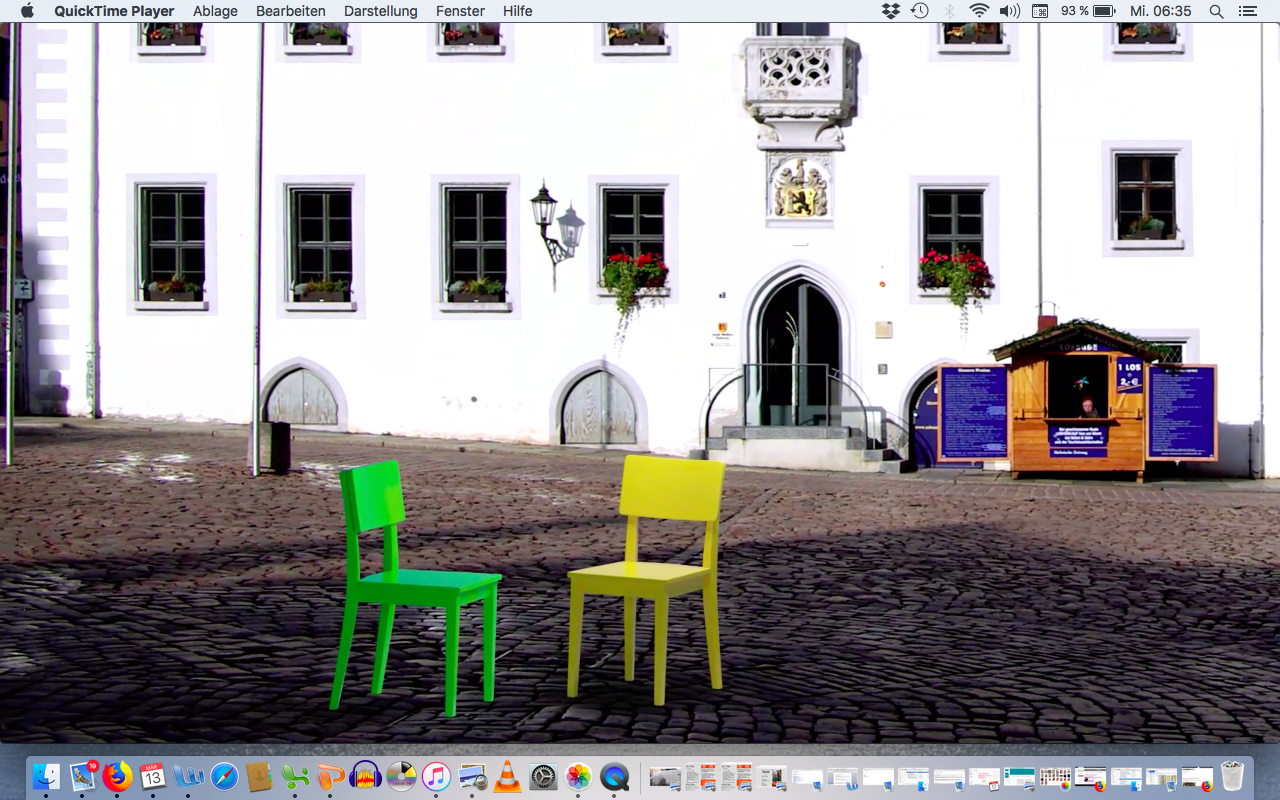1280x800 pixels.
Task: Open the Trash in the Dock
Action: [1232, 776]
